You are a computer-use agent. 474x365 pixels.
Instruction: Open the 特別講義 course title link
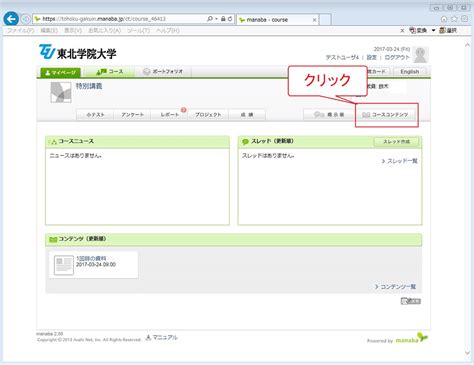pyautogui.click(x=89, y=86)
